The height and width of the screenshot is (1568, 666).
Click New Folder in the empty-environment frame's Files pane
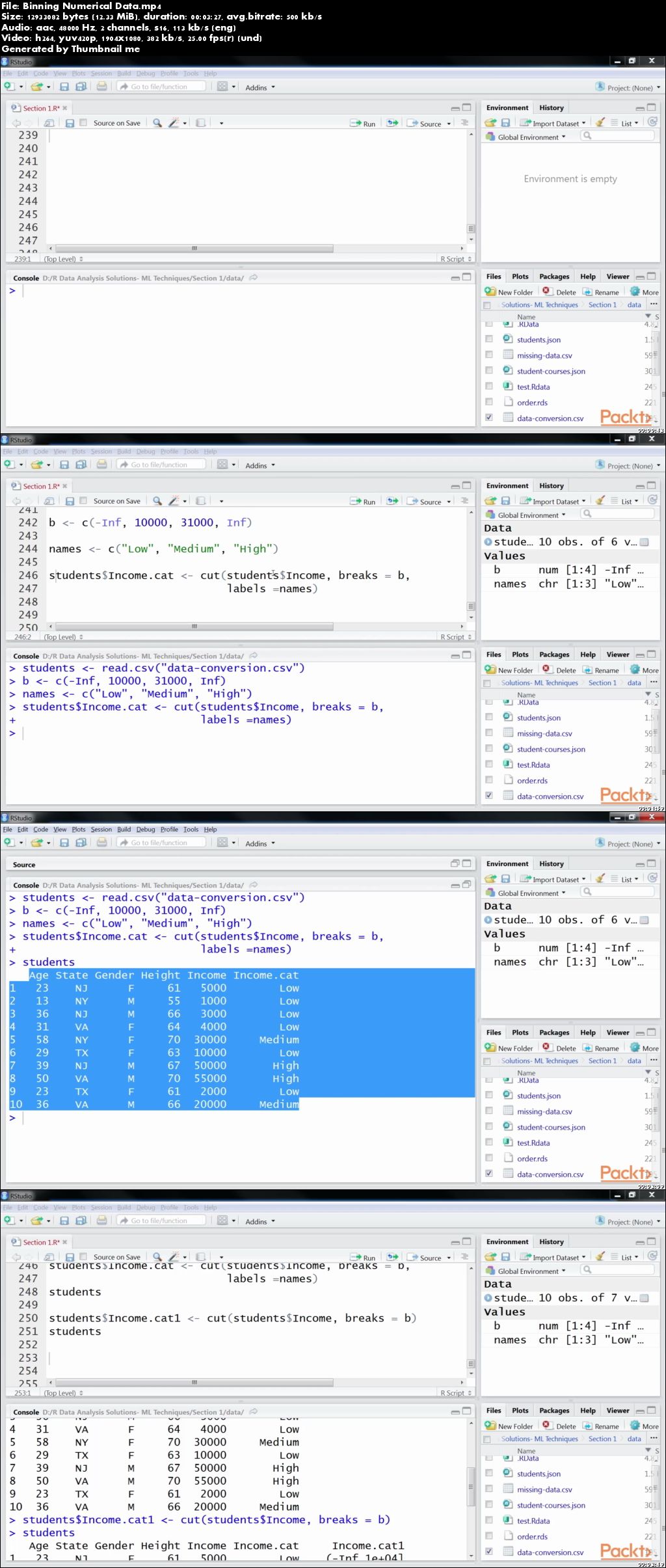pos(509,292)
